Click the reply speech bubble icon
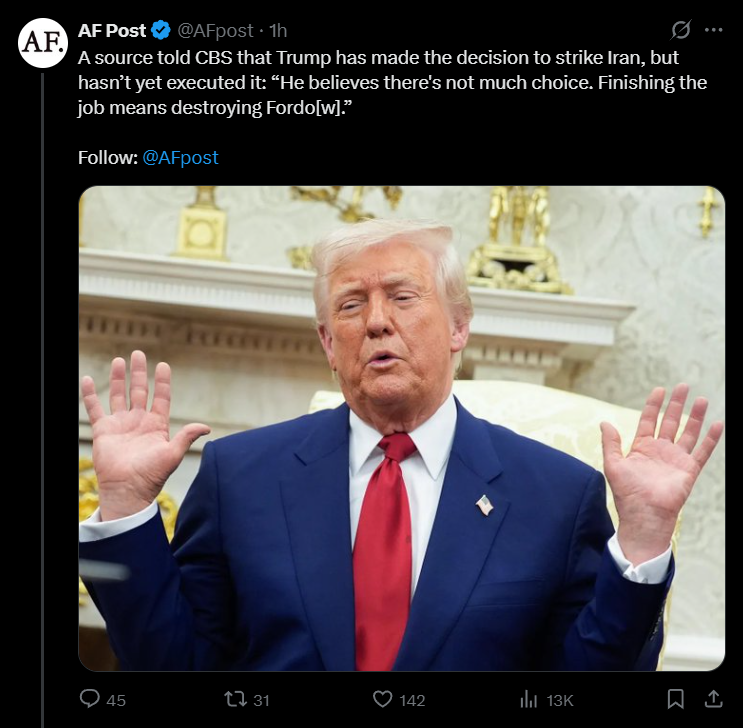Screen dimensions: 743x728 coord(90,699)
